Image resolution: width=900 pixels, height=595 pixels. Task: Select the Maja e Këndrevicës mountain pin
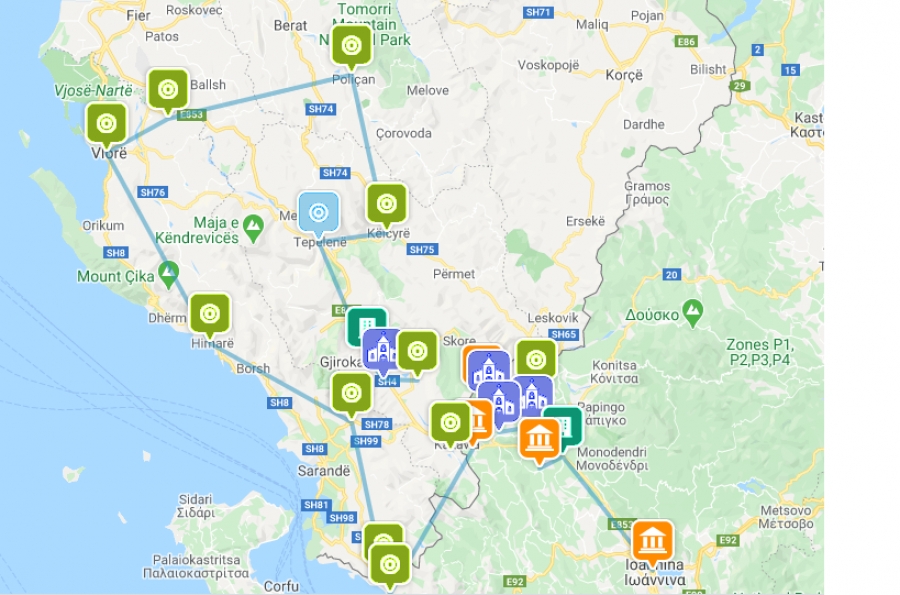pos(253,228)
